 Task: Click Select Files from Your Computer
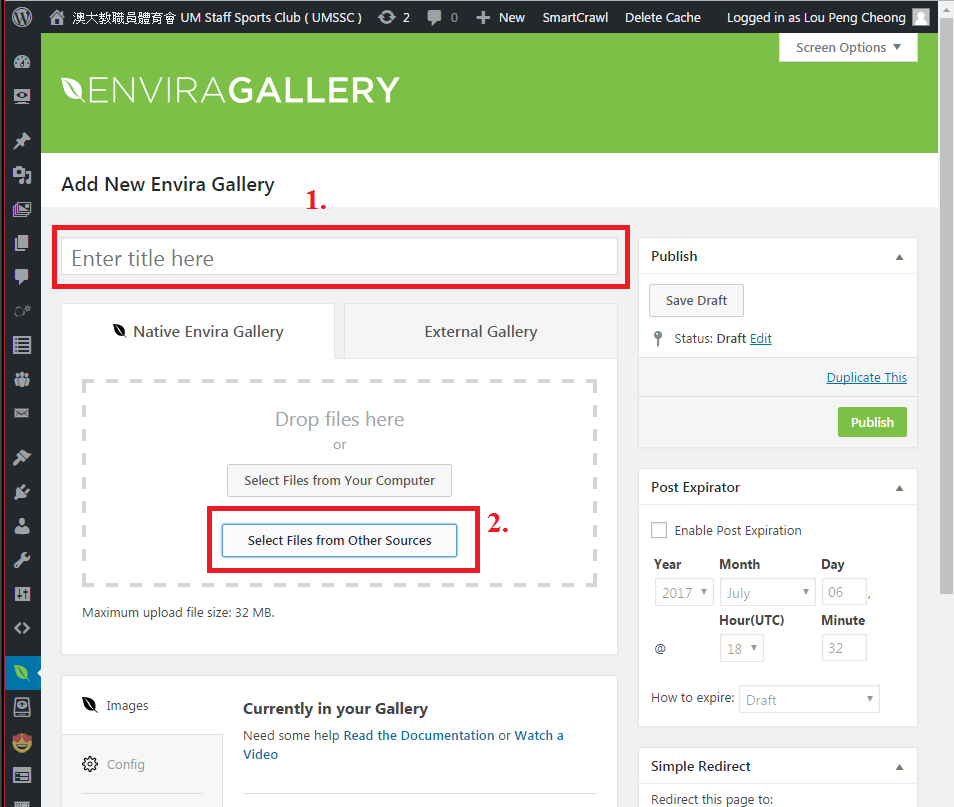[x=339, y=480]
